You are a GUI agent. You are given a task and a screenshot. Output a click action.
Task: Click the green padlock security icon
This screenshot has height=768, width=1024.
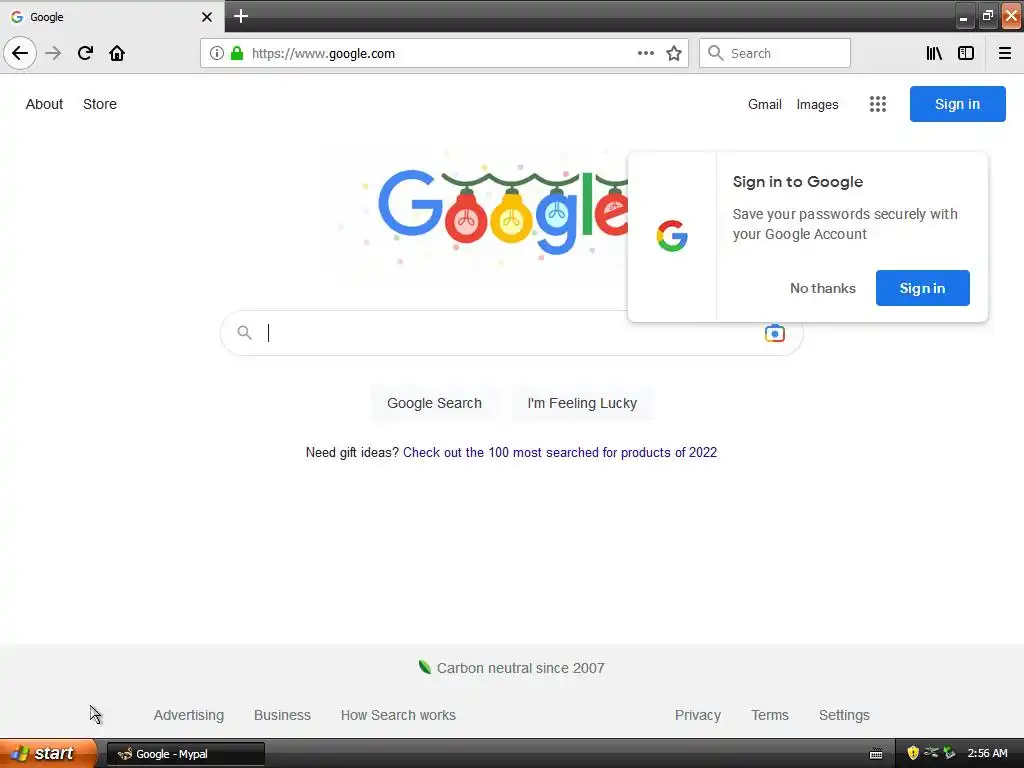point(237,54)
